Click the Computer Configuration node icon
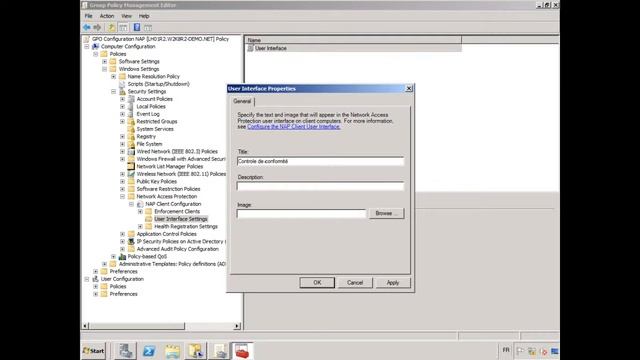Screen dimensions: 640x360 96,47
